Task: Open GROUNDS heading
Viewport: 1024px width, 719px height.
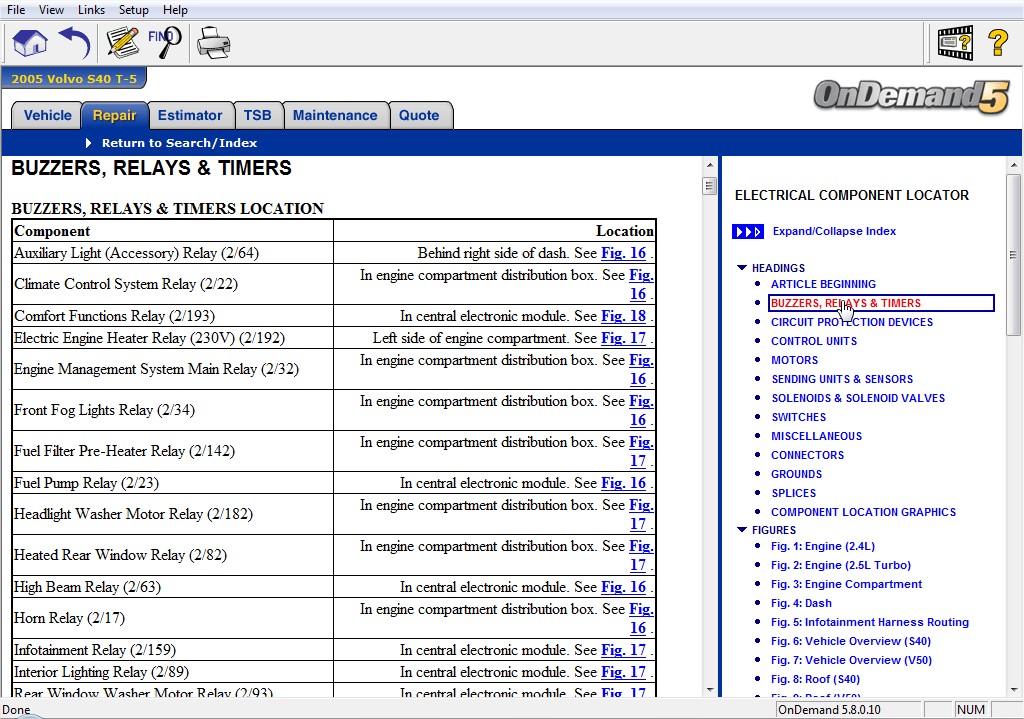Action: [x=796, y=473]
